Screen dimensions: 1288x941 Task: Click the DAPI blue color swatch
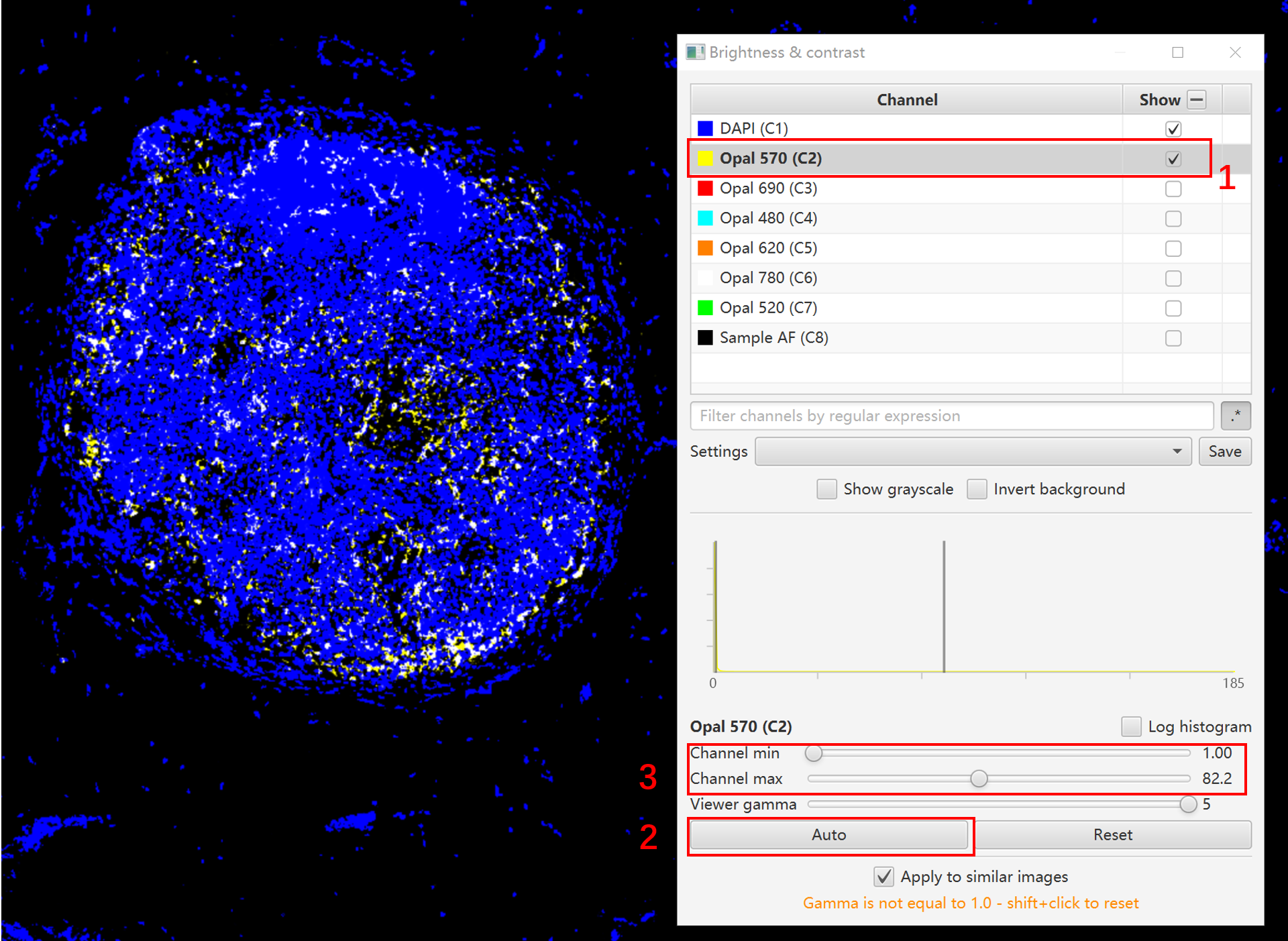coord(705,128)
